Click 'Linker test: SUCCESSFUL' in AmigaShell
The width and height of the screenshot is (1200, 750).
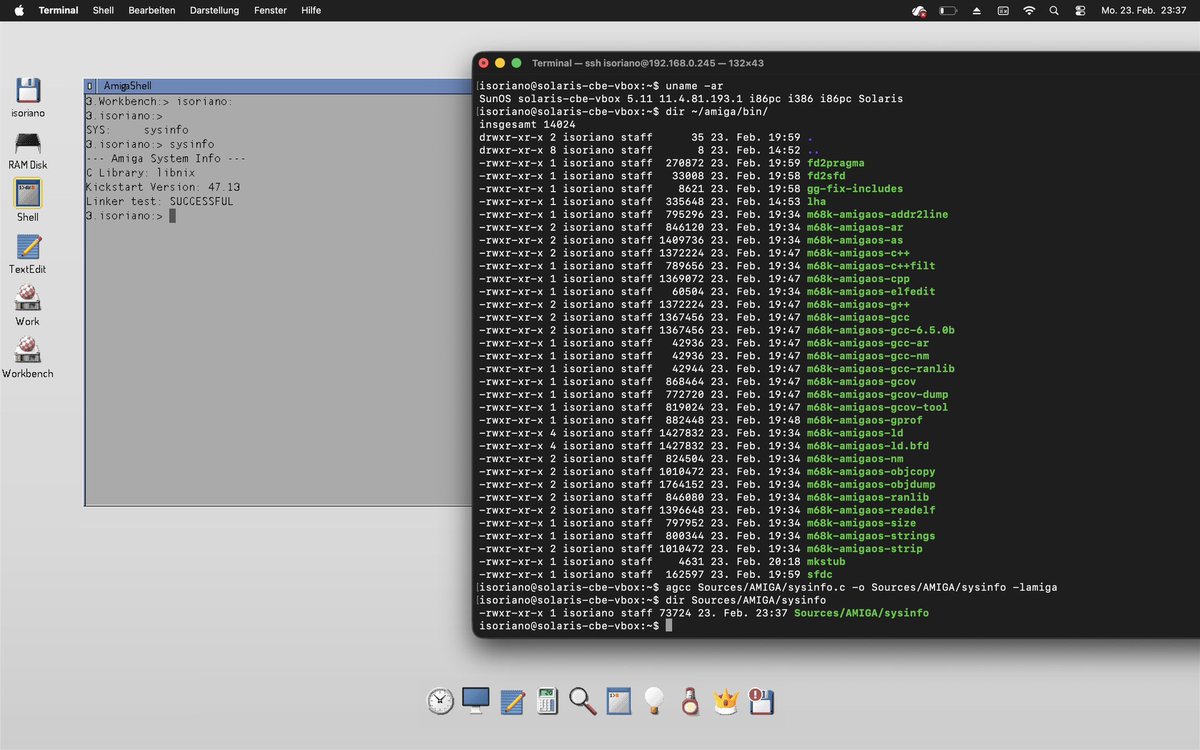pyautogui.click(x=160, y=201)
